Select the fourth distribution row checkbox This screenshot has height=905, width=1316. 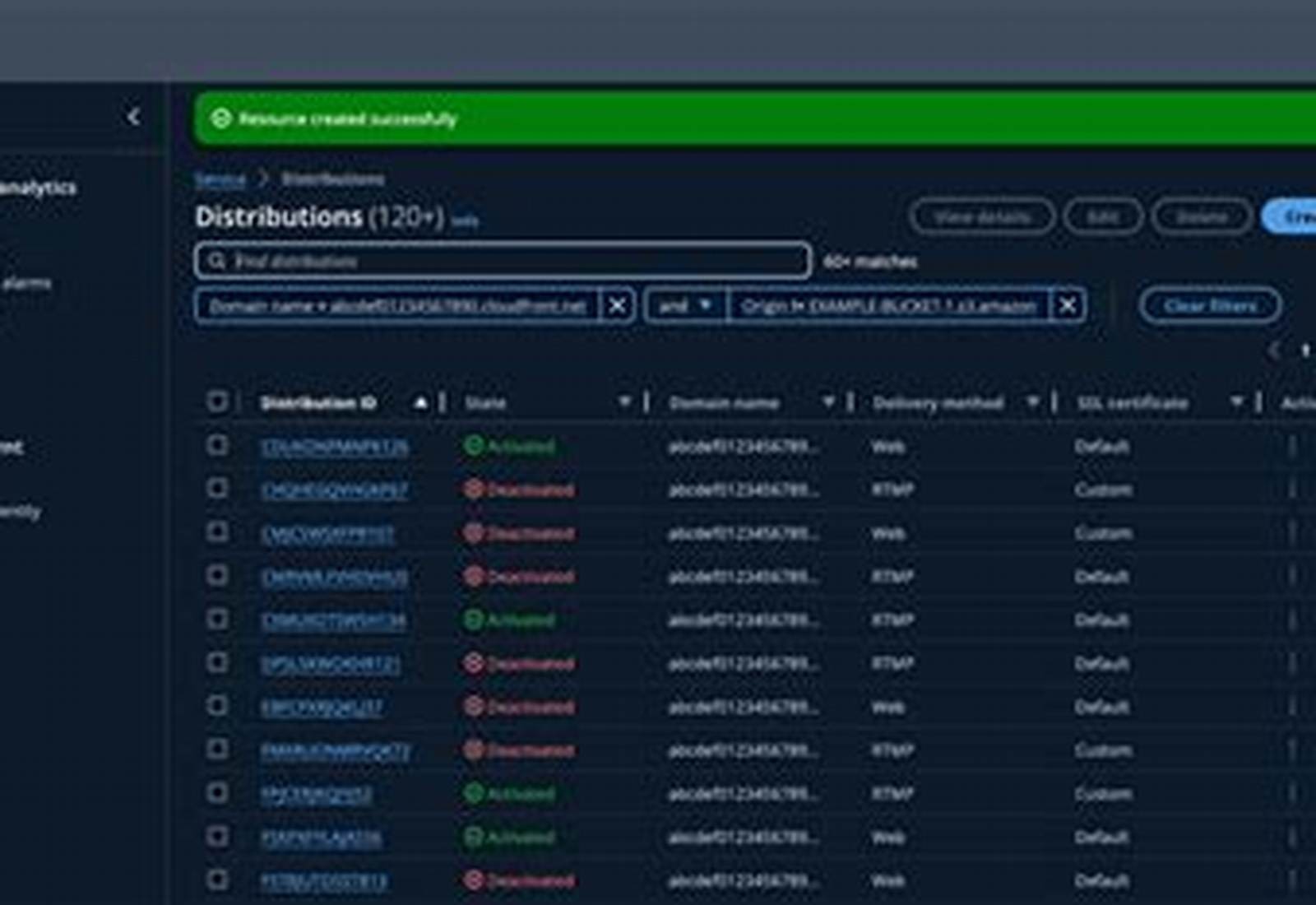pyautogui.click(x=217, y=575)
